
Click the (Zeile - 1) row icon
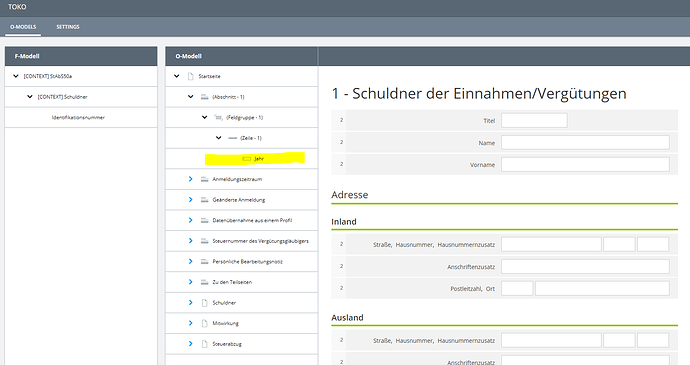pyautogui.click(x=232, y=138)
